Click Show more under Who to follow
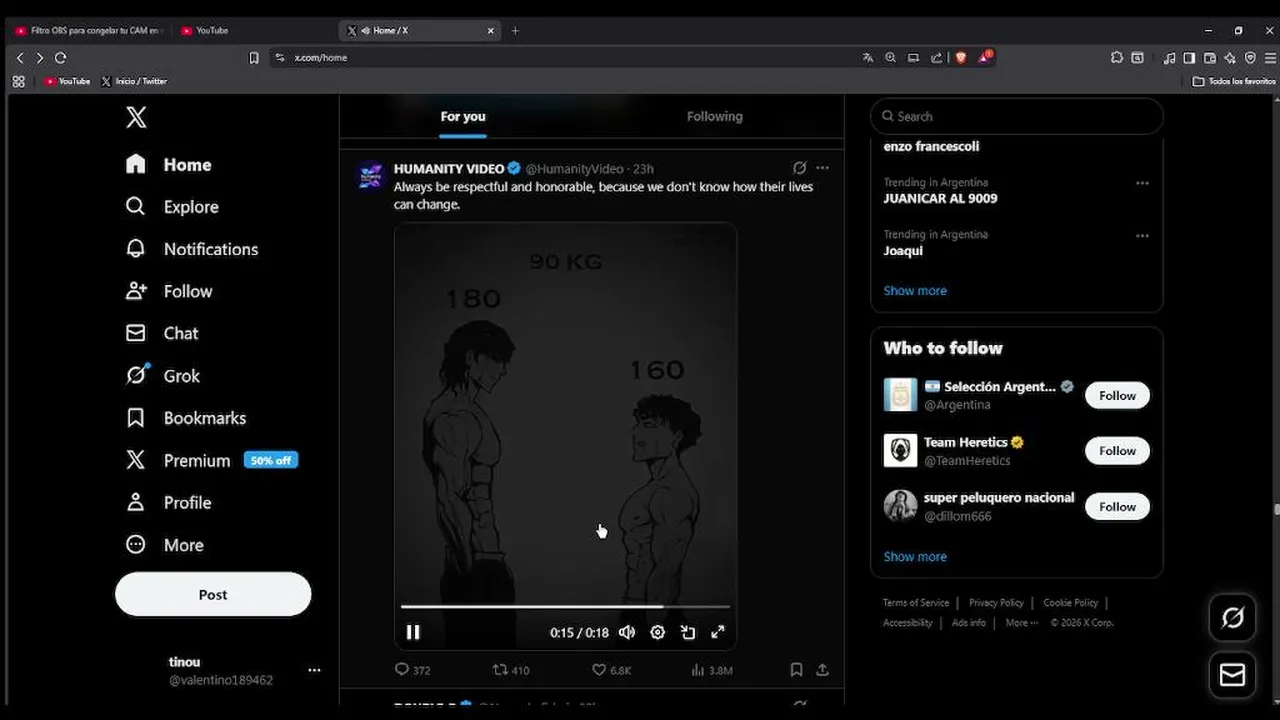Image resolution: width=1280 pixels, height=720 pixels. (915, 557)
